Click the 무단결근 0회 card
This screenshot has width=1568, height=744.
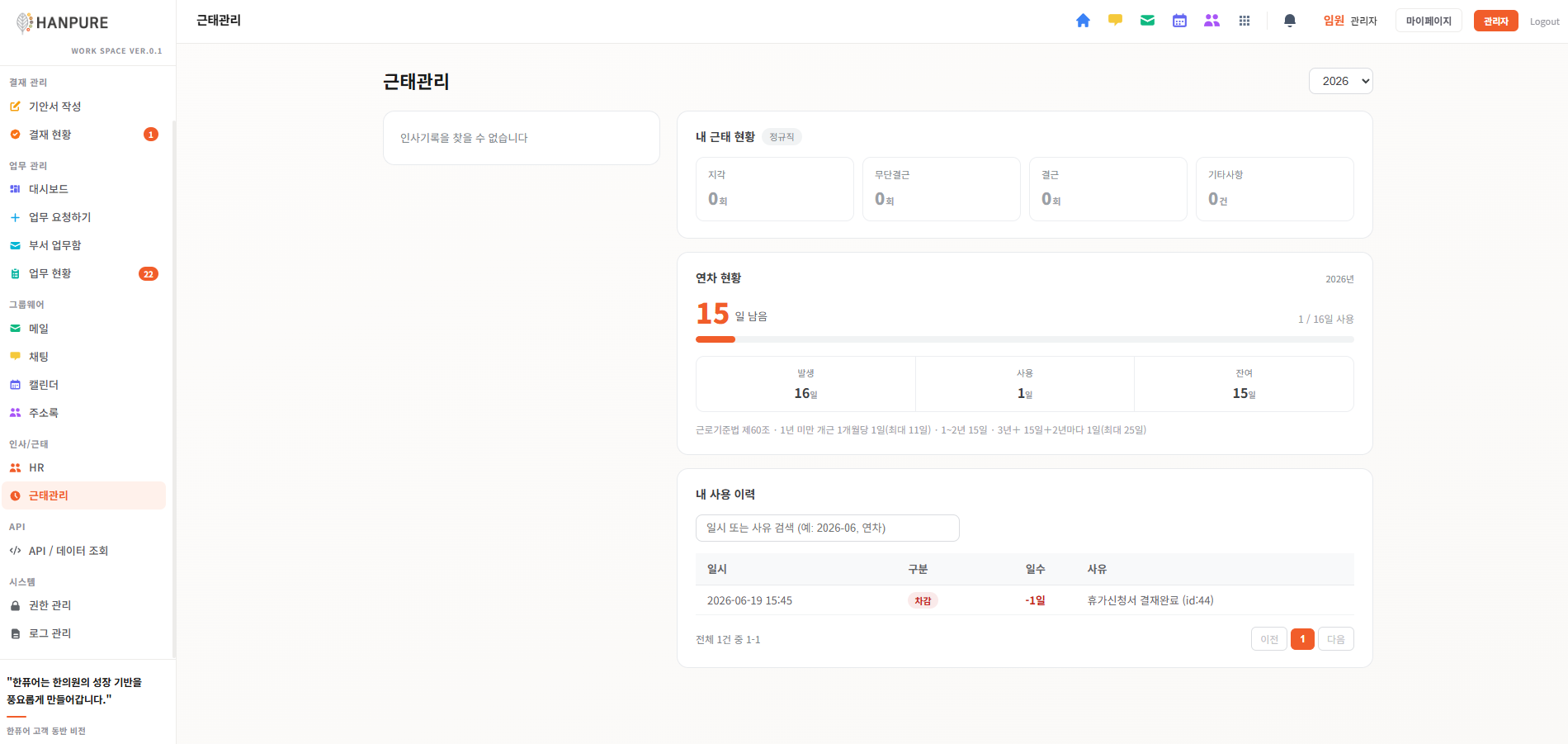[x=941, y=189]
